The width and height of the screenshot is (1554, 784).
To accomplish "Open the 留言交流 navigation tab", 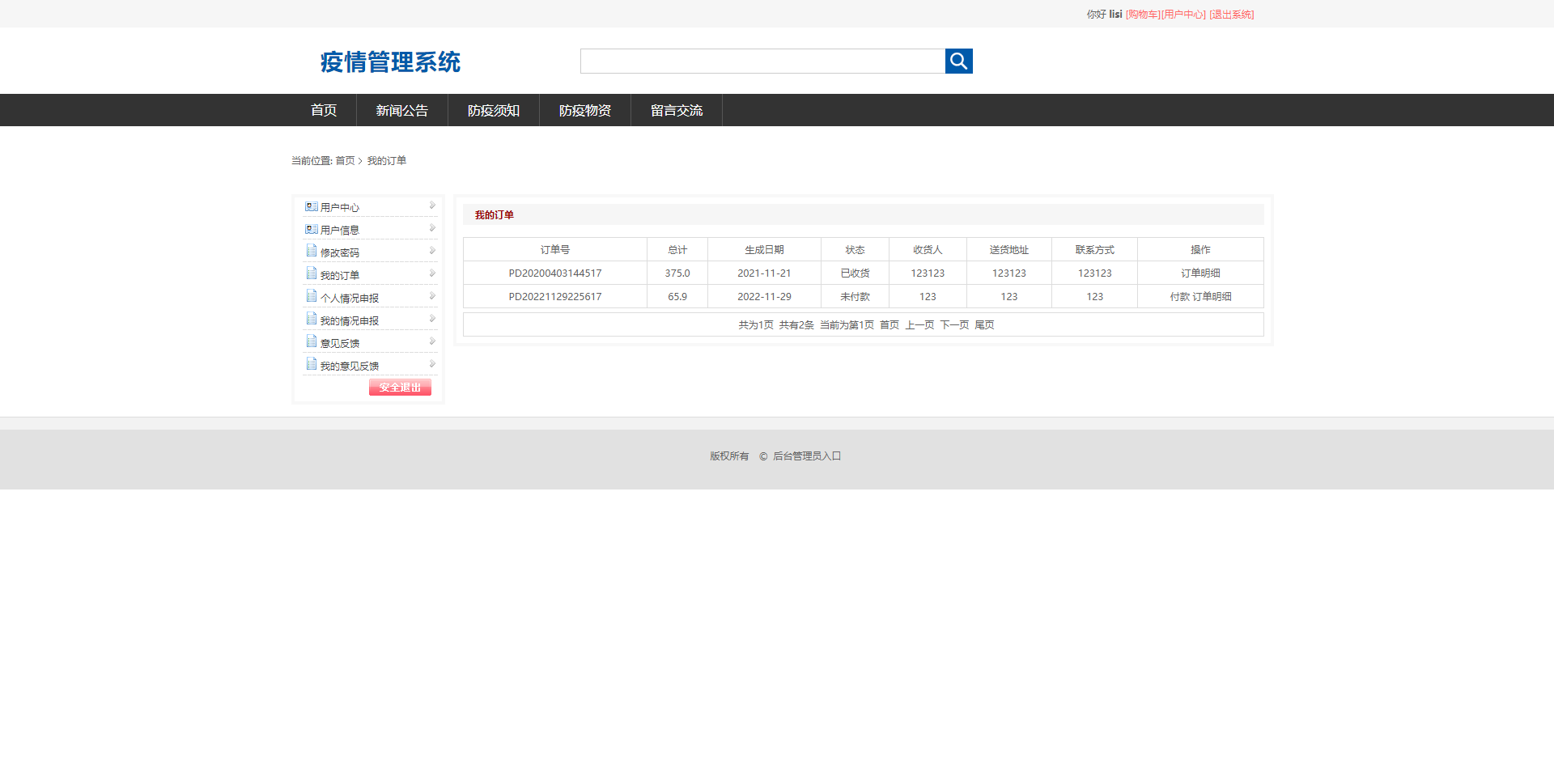I will click(677, 110).
